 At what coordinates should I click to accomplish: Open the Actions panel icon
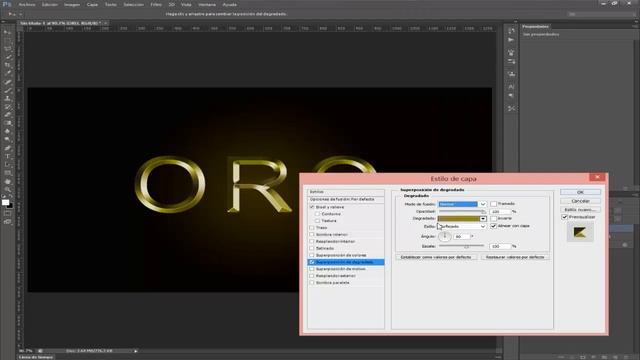pyautogui.click(x=511, y=40)
